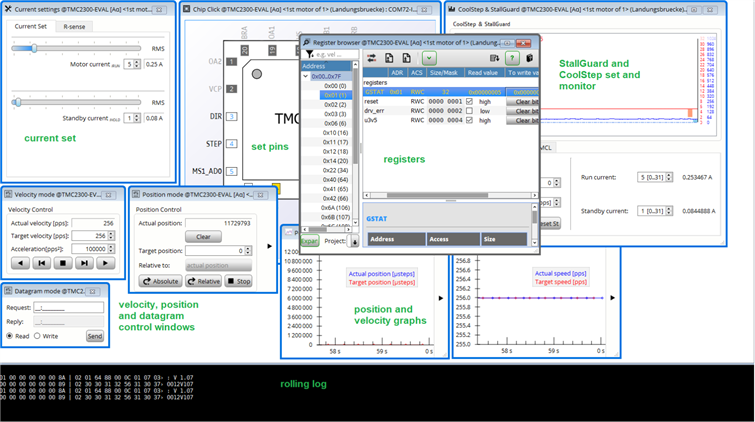
Task: Select the Current Set tab
Action: (30, 26)
